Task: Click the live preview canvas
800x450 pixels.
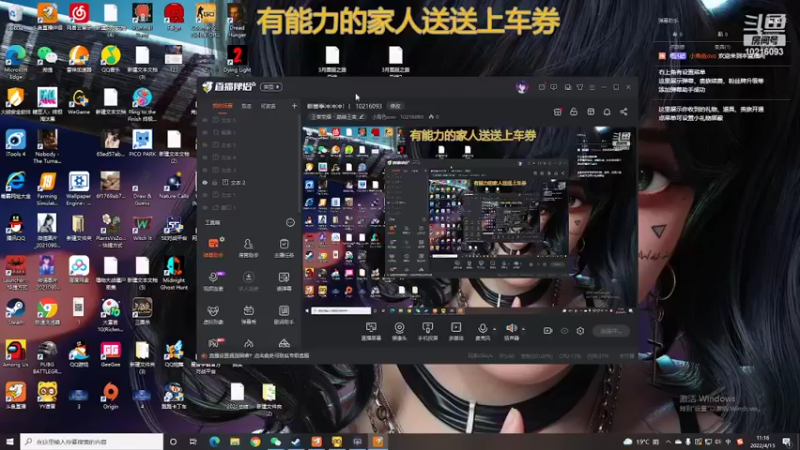Action: coord(469,219)
